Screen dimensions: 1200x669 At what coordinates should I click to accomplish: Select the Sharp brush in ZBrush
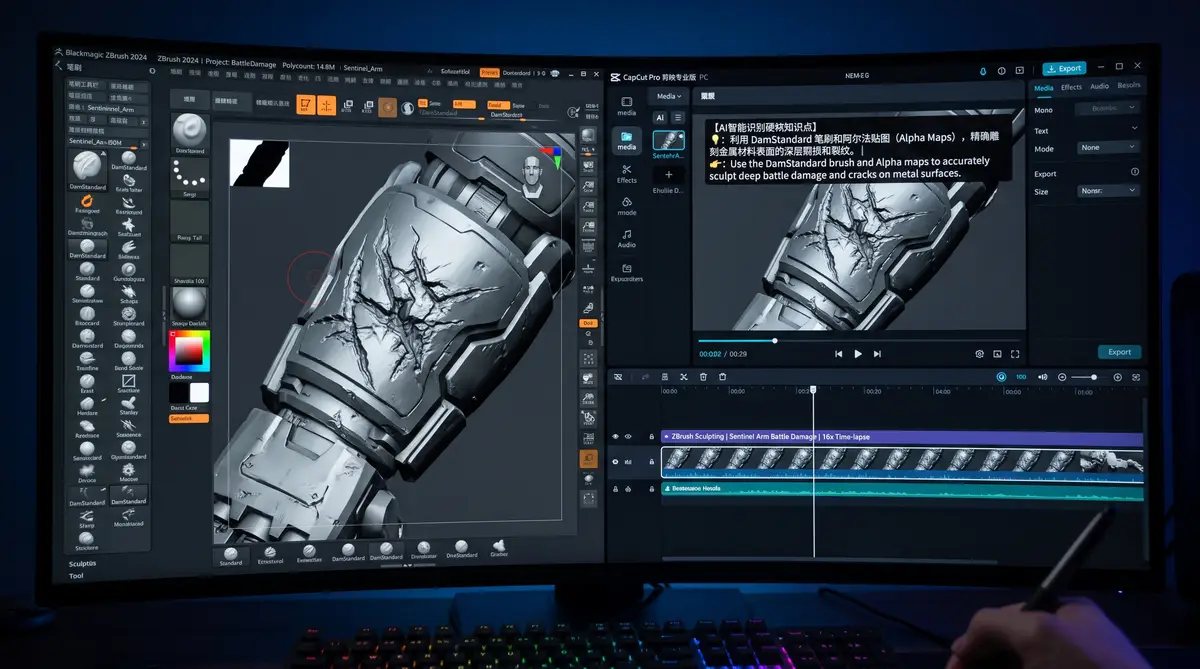pyautogui.click(x=87, y=517)
